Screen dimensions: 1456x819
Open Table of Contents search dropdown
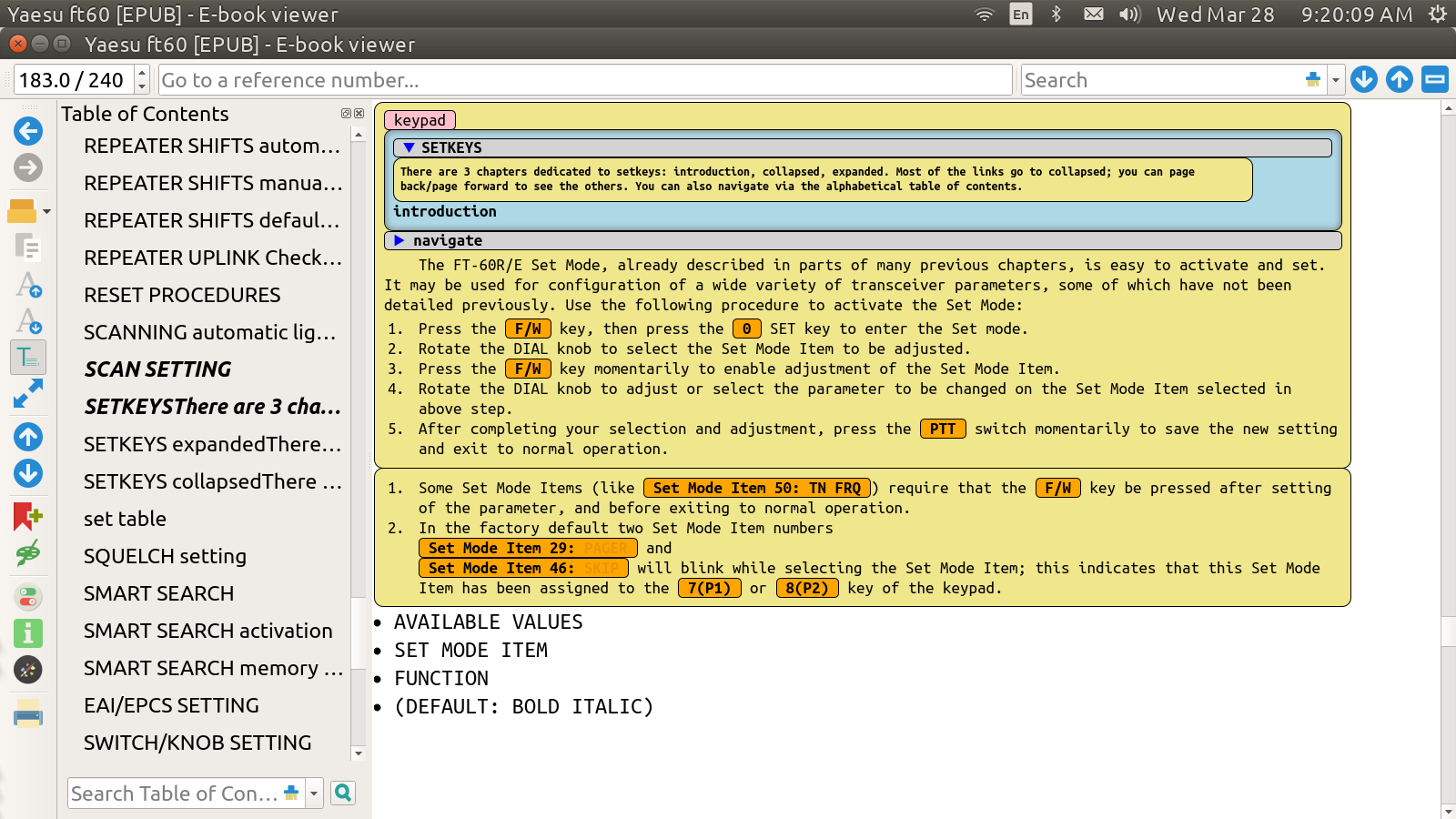click(x=314, y=794)
